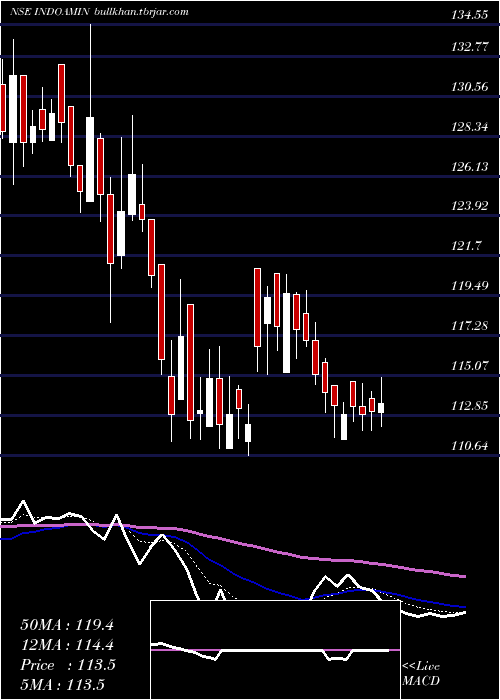Click the 5MA : 113.5 readout
500x700 pixels.
click(x=62, y=684)
